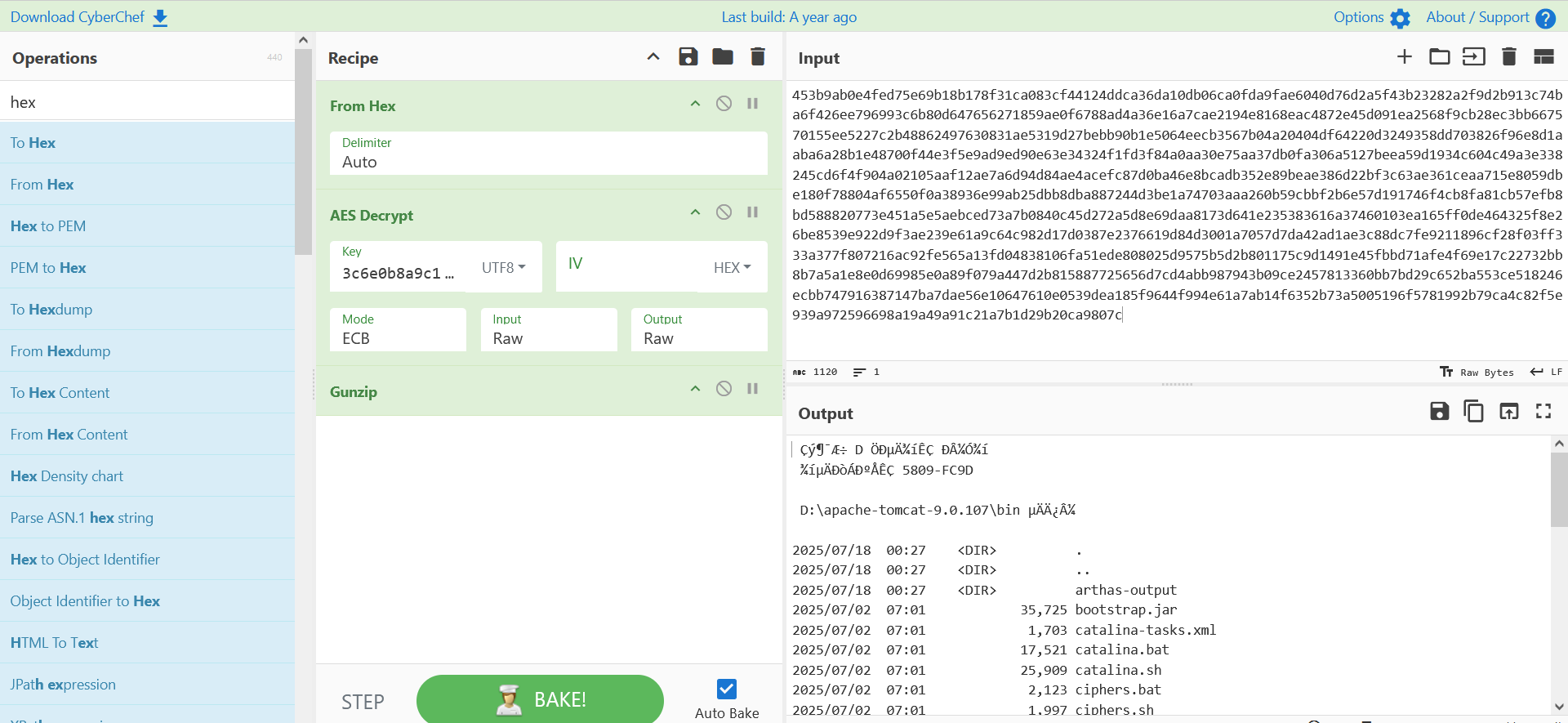Click Last build notice
The height and width of the screenshot is (723, 1568).
pyautogui.click(x=789, y=17)
